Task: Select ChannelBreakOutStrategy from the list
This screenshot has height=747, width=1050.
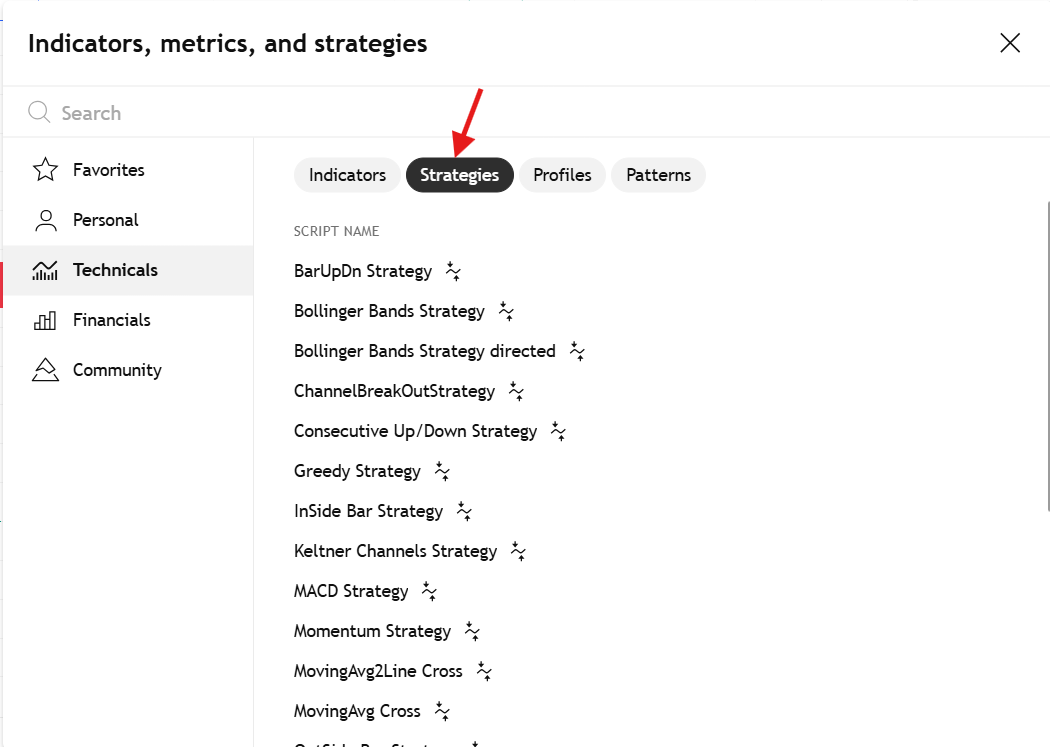Action: click(x=394, y=391)
